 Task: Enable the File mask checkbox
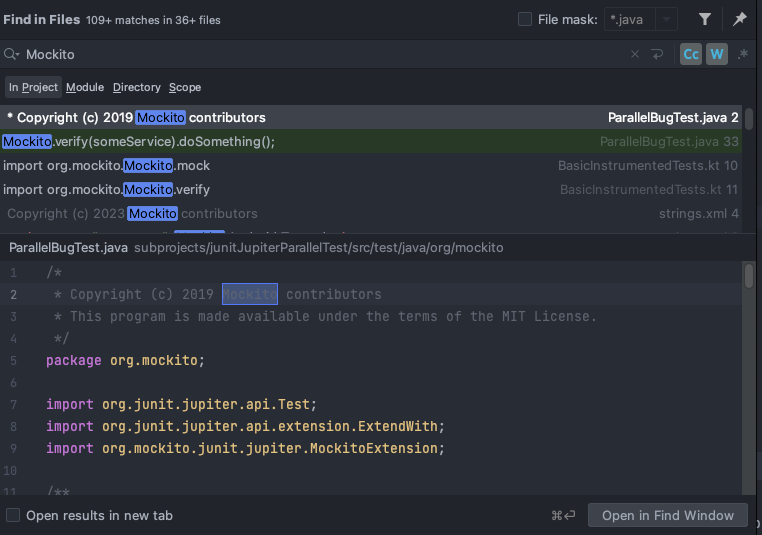click(525, 19)
